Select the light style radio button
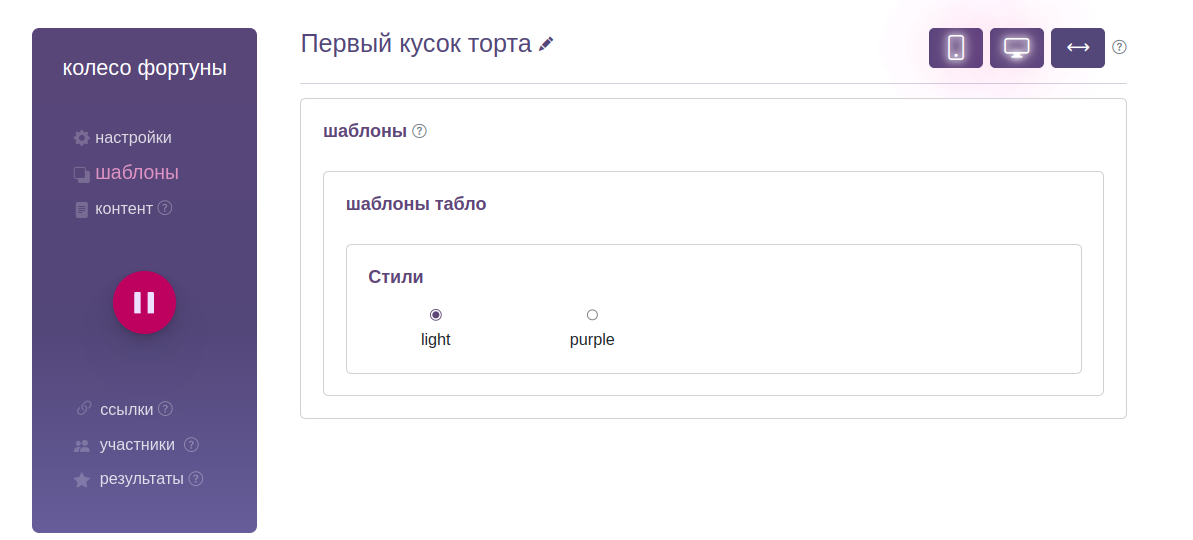 pos(435,315)
